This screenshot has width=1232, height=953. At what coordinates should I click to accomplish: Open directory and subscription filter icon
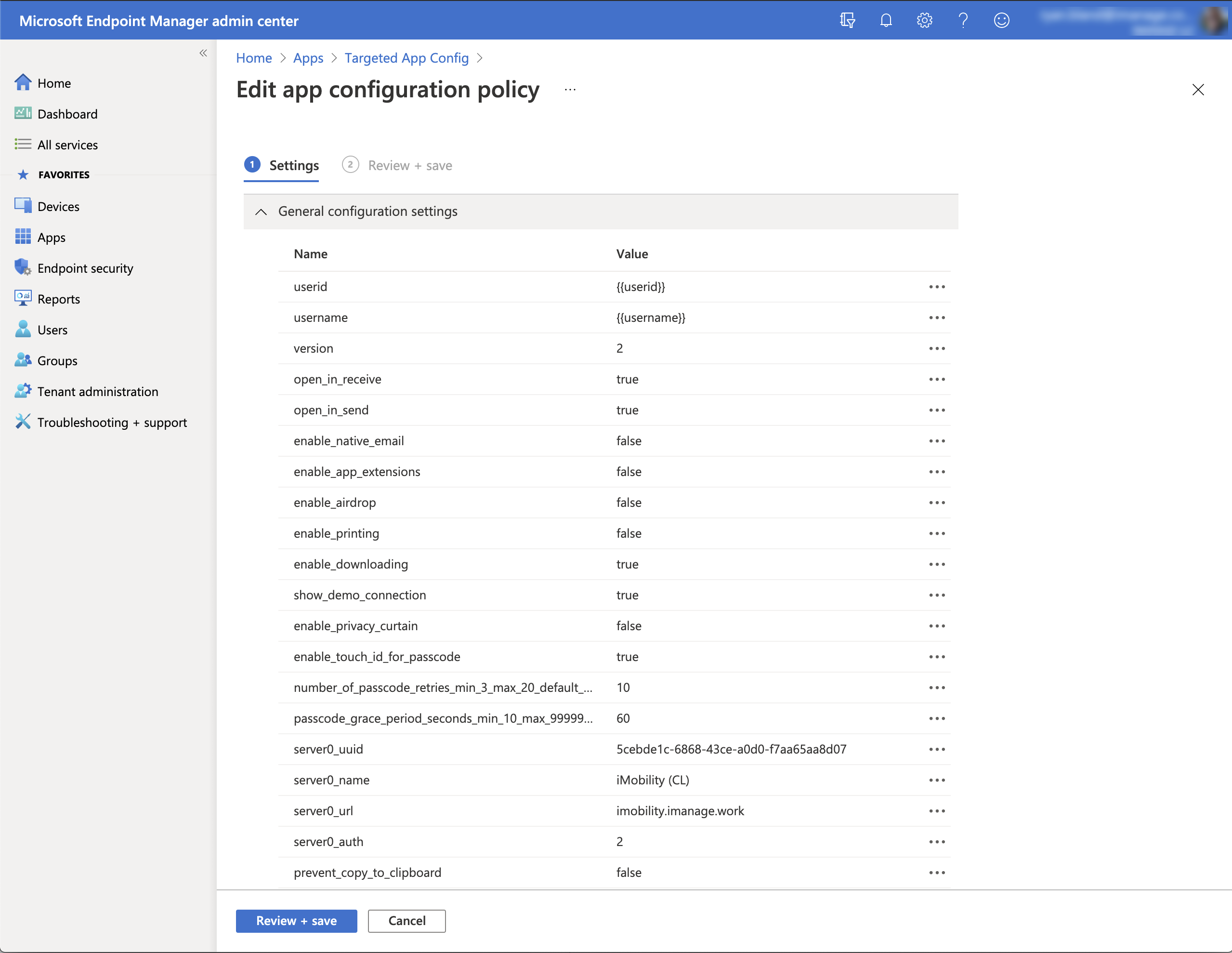[x=847, y=20]
